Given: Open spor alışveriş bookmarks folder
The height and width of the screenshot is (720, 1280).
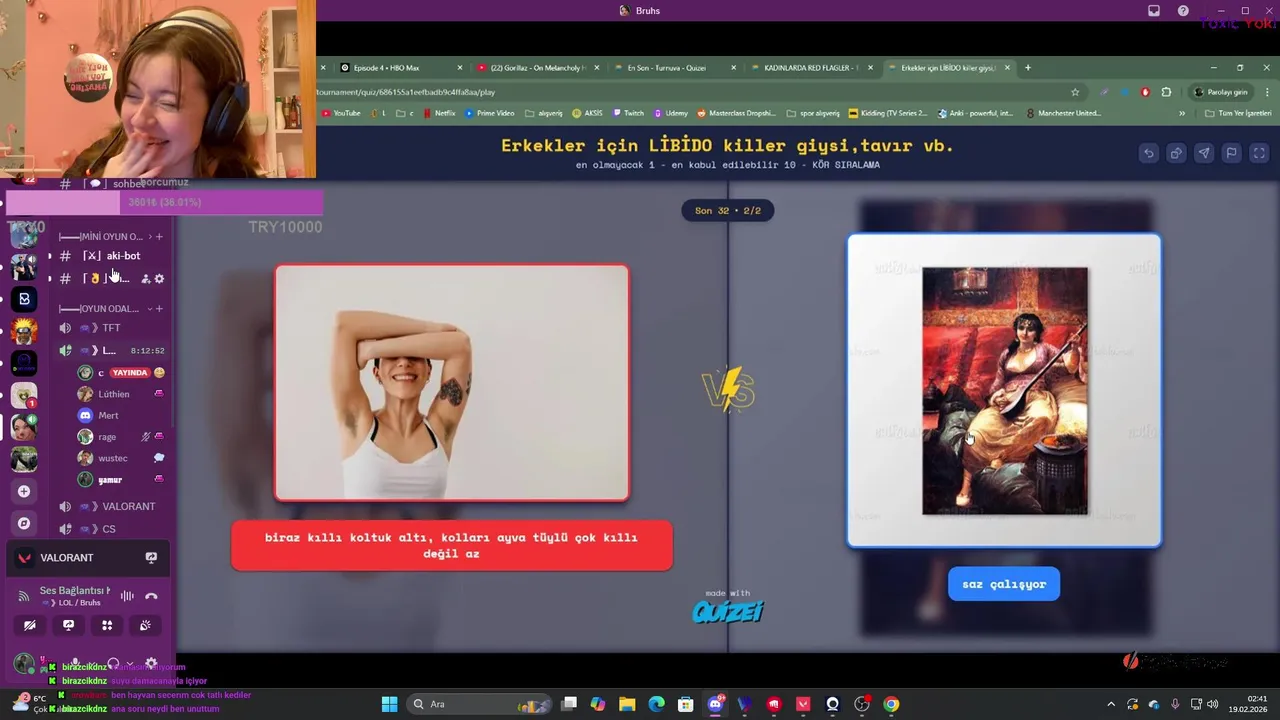Looking at the screenshot, I should (813, 113).
